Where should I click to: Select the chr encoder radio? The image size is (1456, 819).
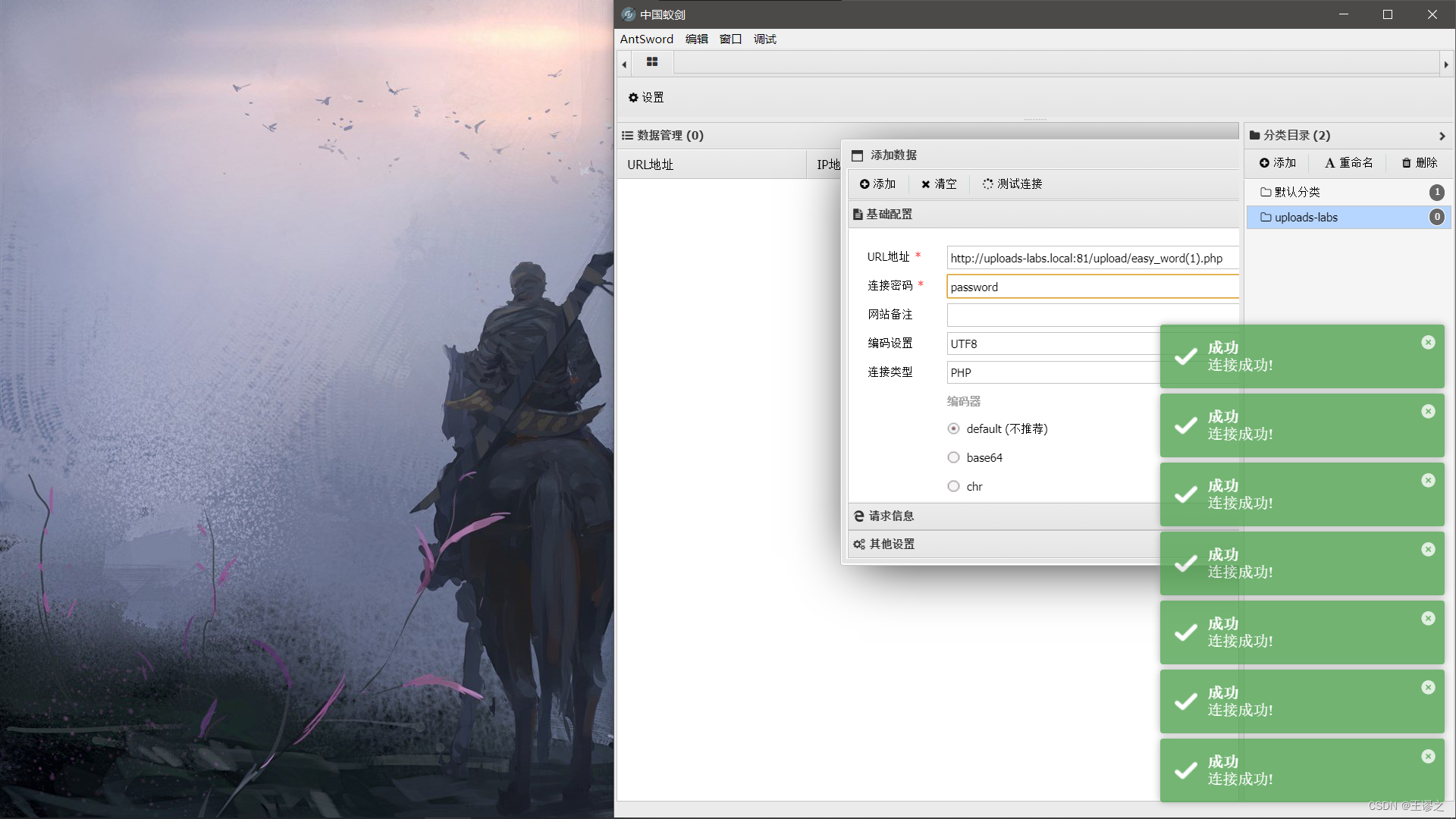(x=953, y=486)
